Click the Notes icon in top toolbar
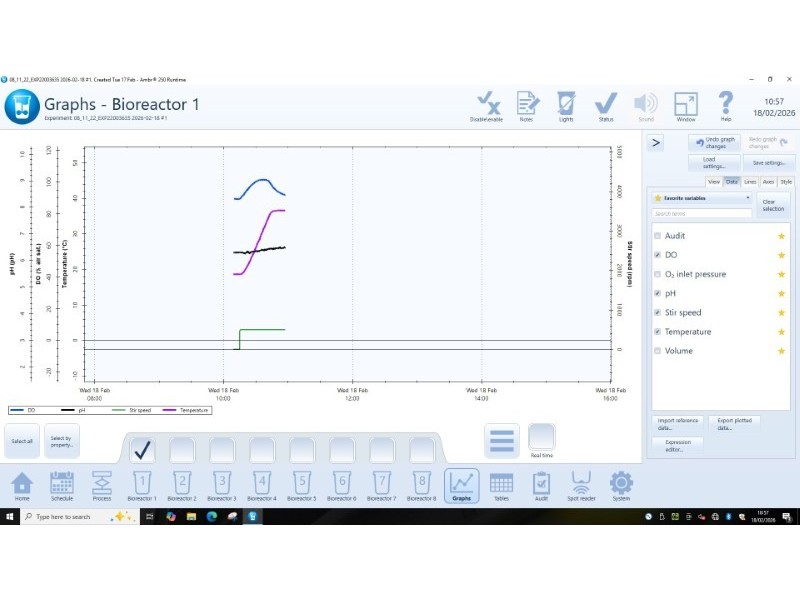 click(x=526, y=105)
